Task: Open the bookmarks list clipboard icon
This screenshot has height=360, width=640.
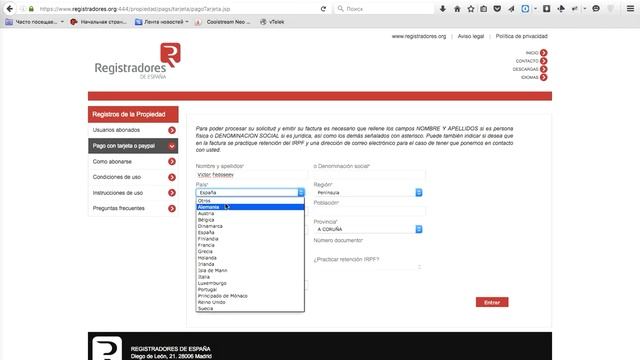Action: pos(484,9)
